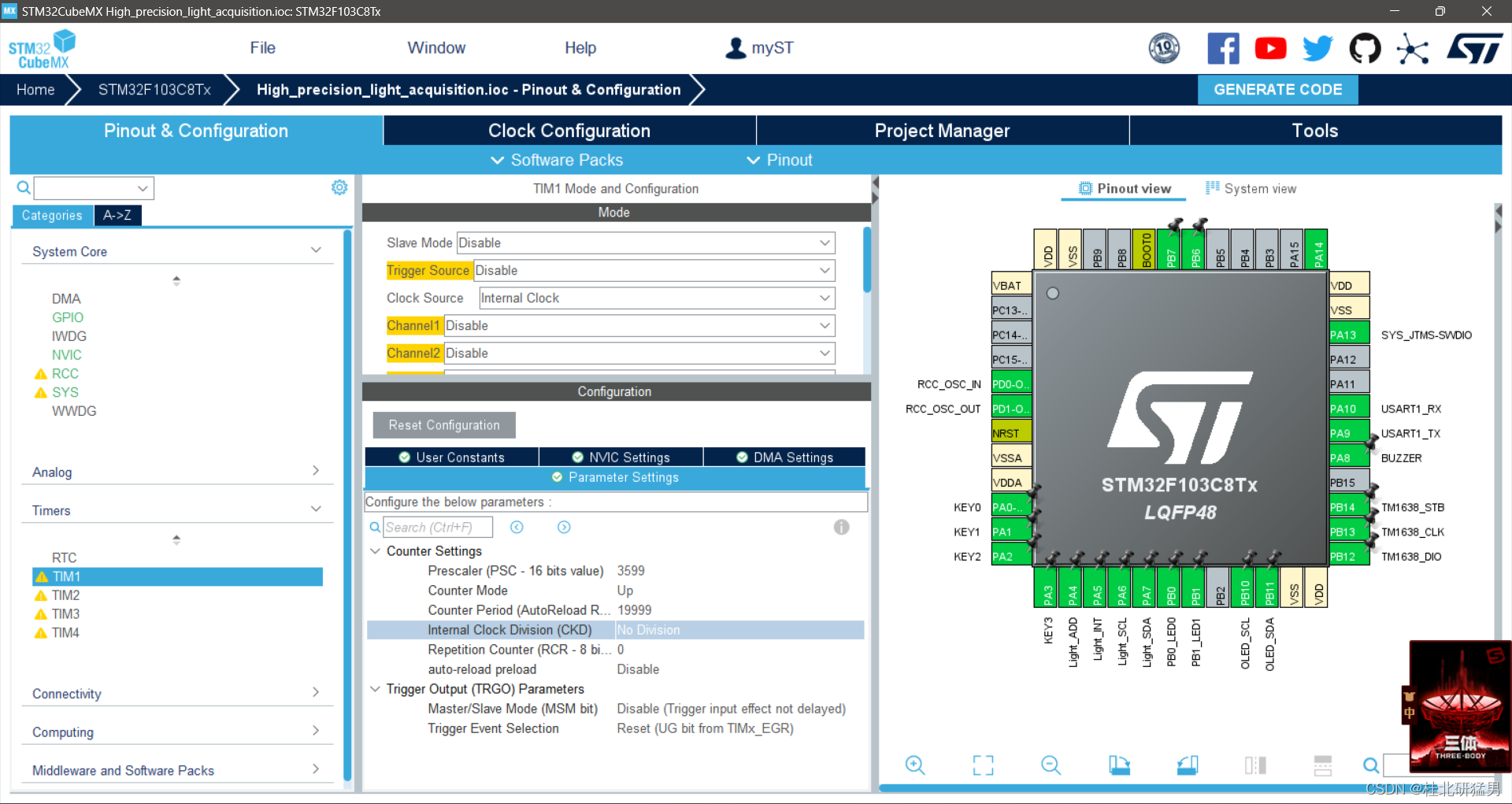This screenshot has height=804, width=1512.
Task: Open the Trigger Source dropdown
Action: coord(654,270)
